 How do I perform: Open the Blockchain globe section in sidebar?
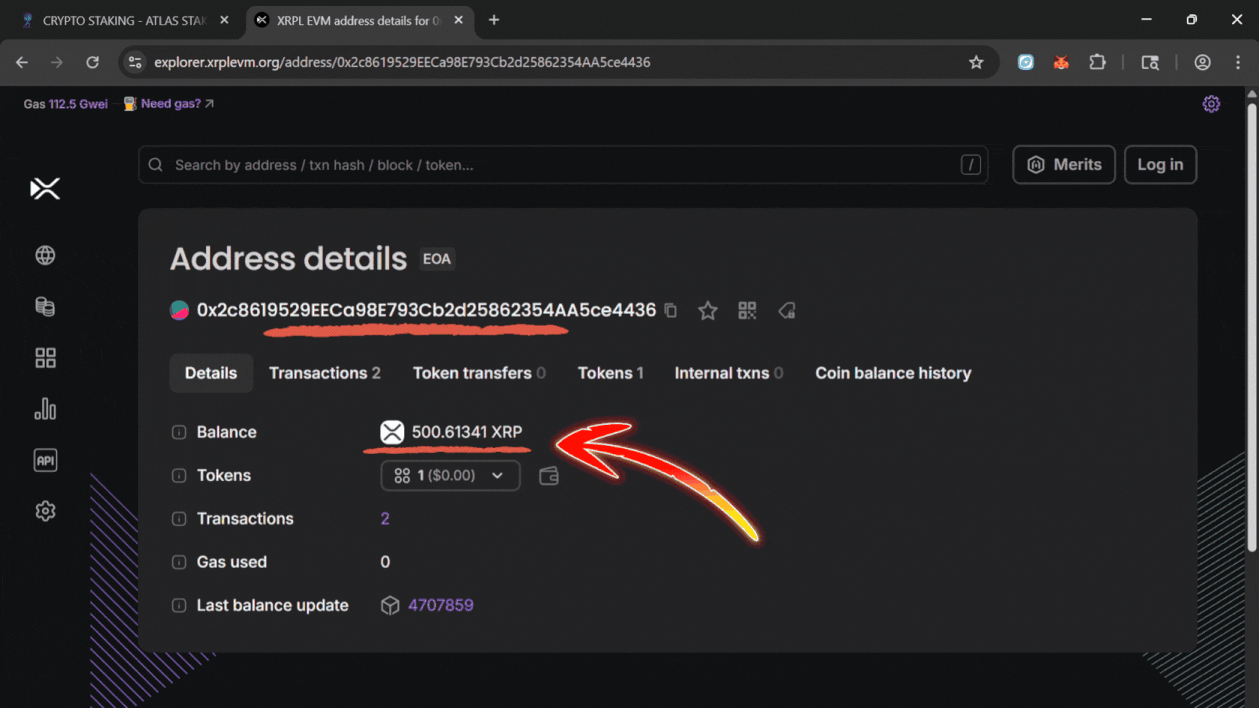(44, 255)
